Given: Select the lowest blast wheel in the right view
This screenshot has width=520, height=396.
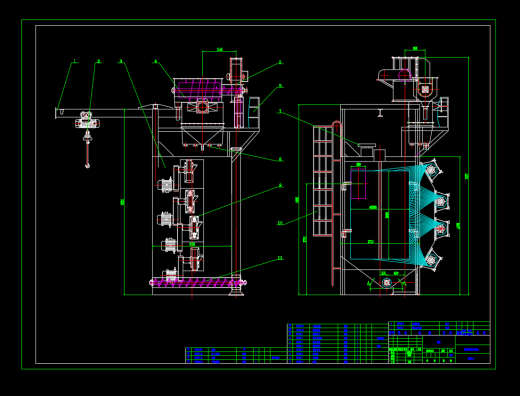Looking at the screenshot, I should [x=432, y=259].
